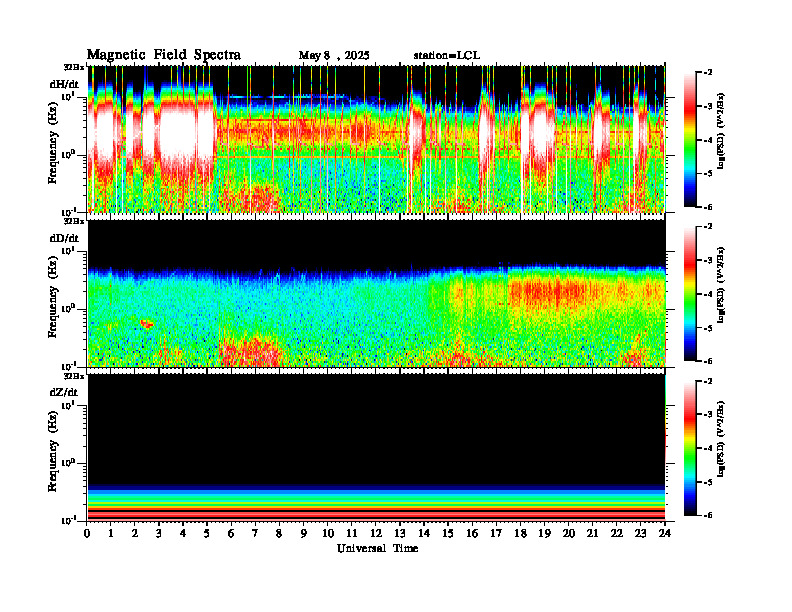Click the dZ/dt panel color bar

click(690, 448)
